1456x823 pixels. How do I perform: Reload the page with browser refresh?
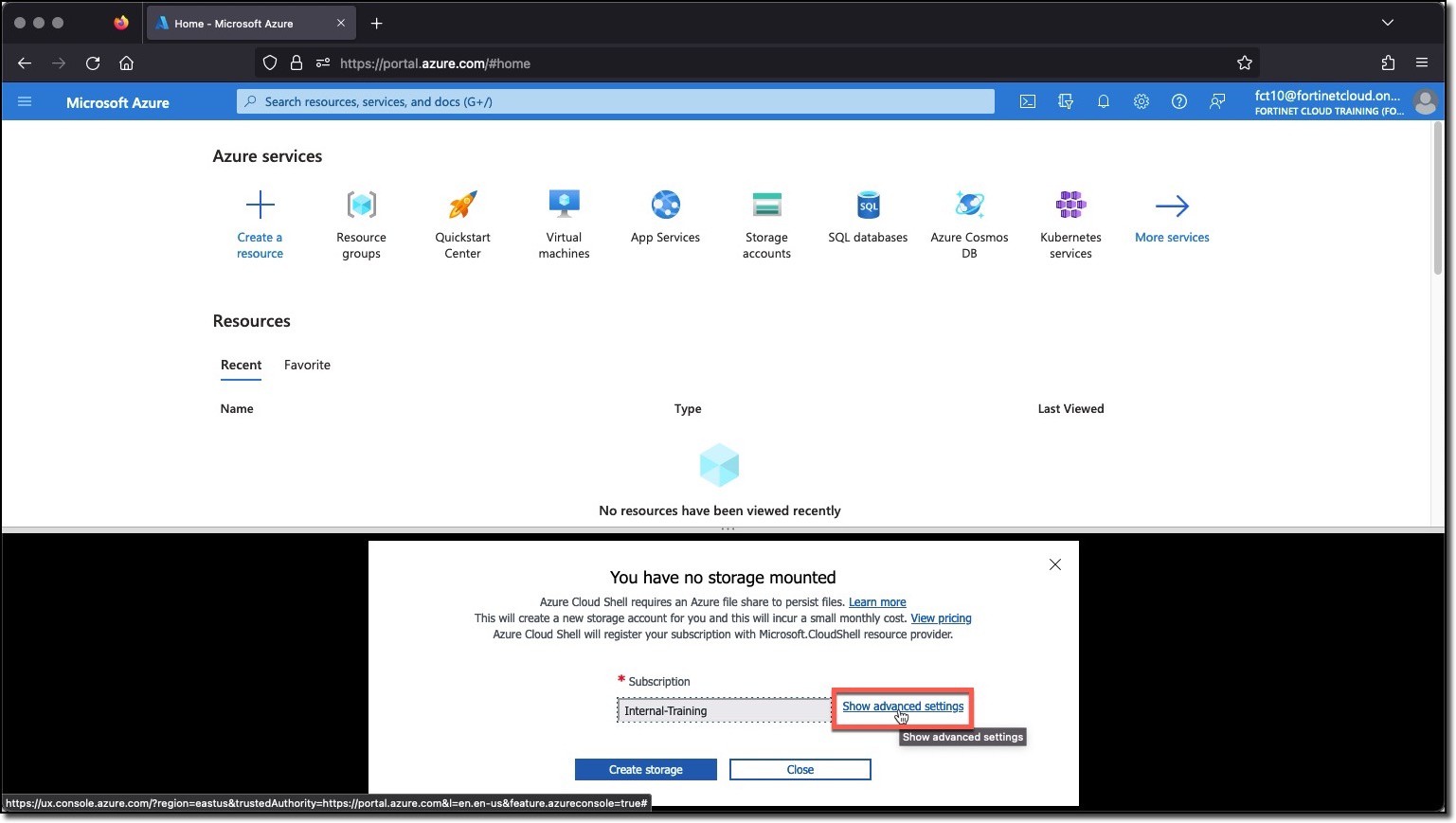pyautogui.click(x=93, y=63)
